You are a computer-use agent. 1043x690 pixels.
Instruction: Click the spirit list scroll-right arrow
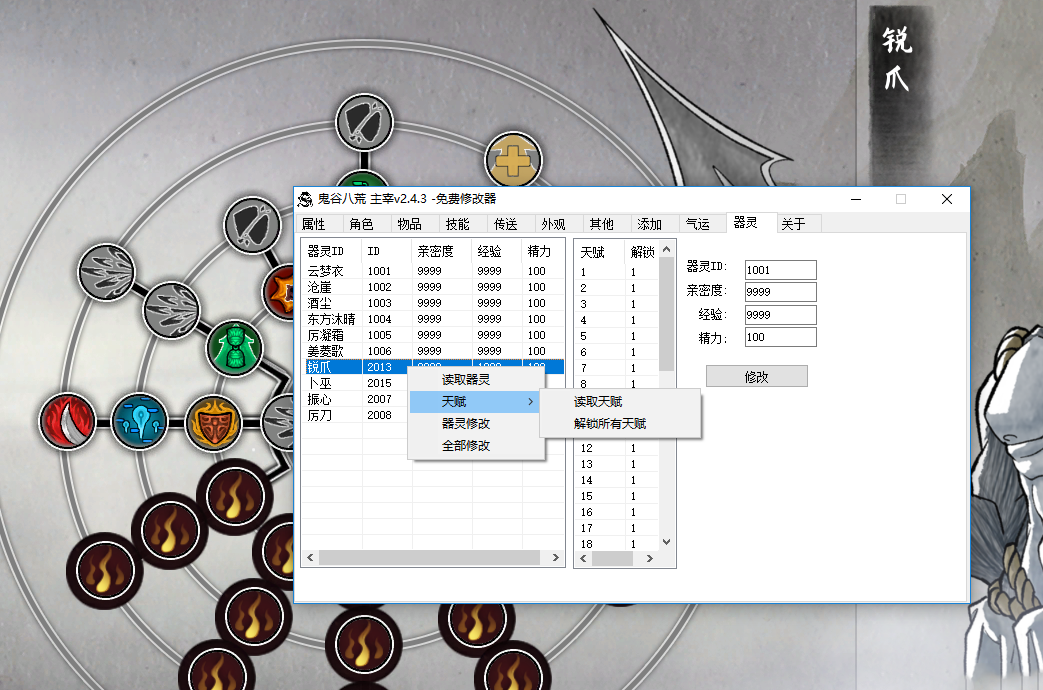pyautogui.click(x=556, y=558)
